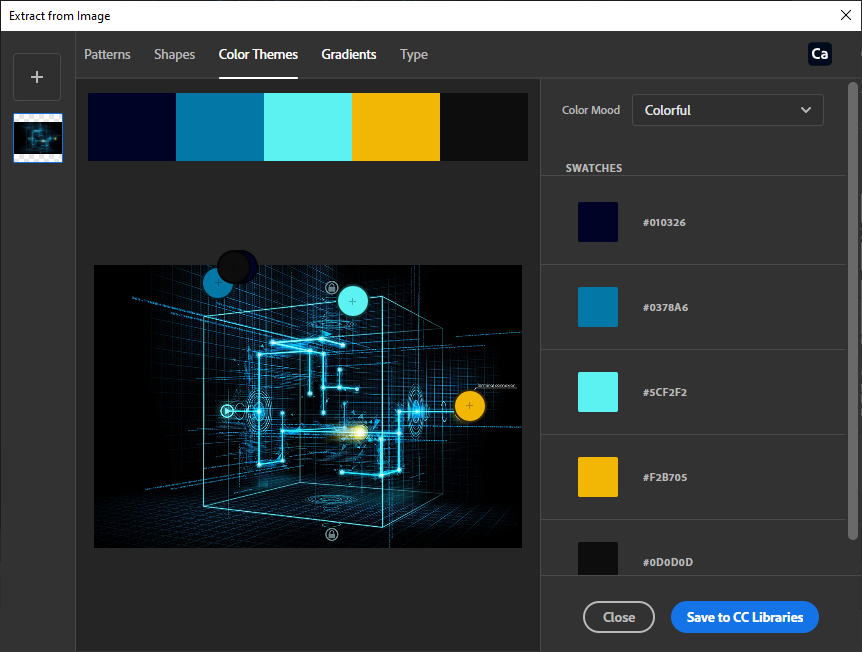Click the cyan block in the theme strip
Viewport: 862px width, 652px height.
[307, 127]
